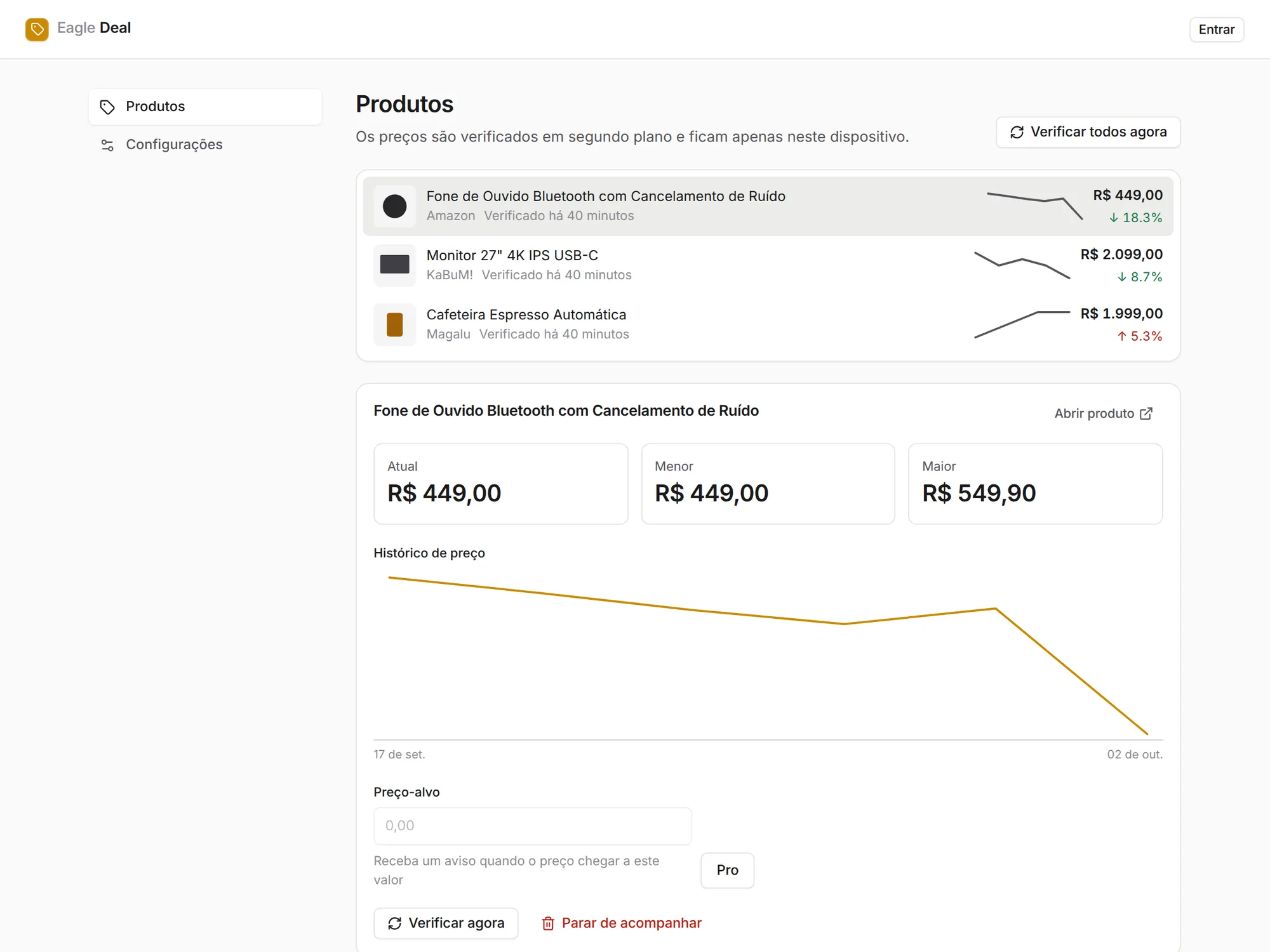Viewport: 1270px width, 952px height.
Task: Click the Magalu store label
Action: coord(448,334)
